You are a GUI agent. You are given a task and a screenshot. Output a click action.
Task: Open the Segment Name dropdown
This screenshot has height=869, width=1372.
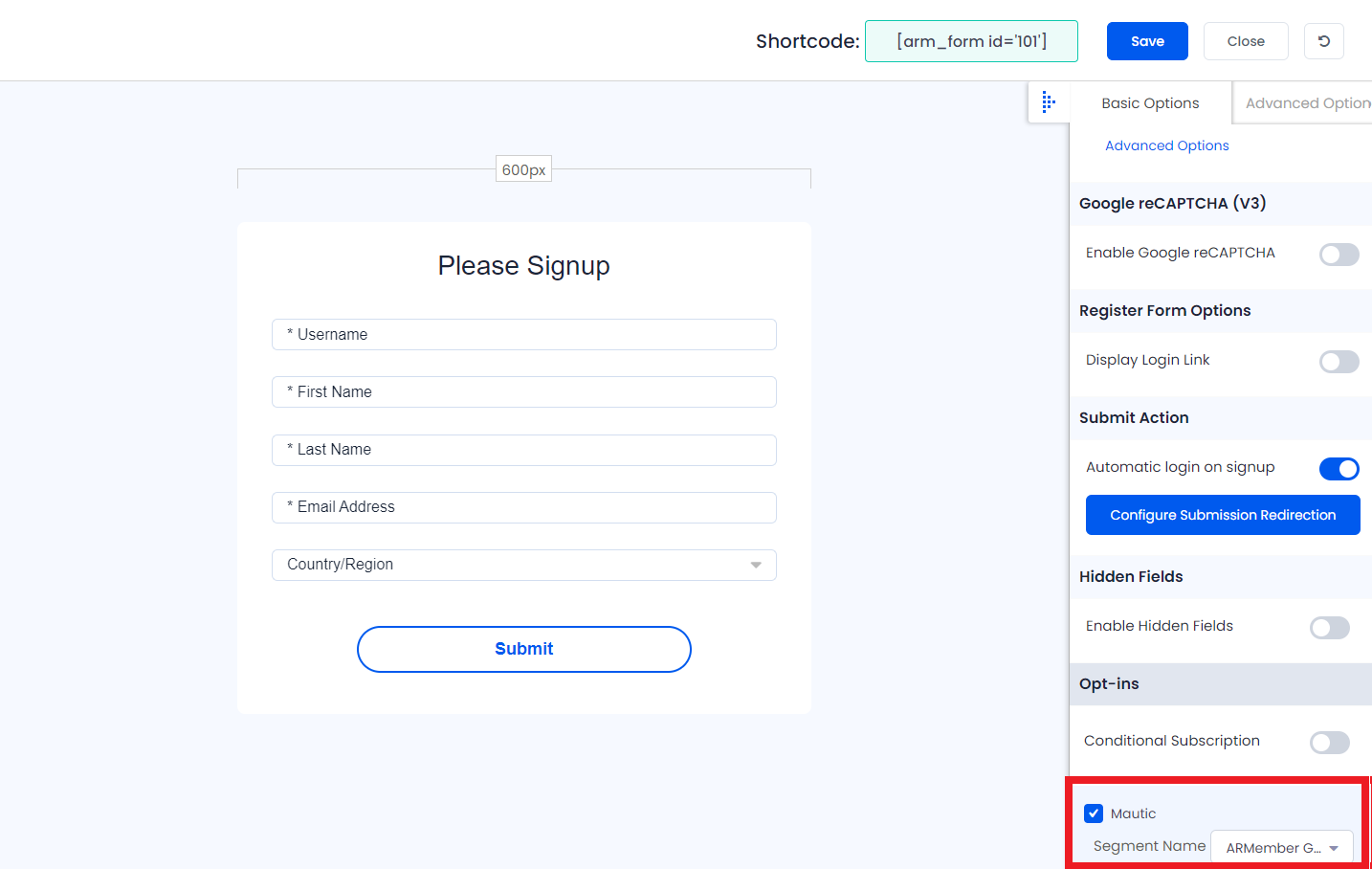(1282, 847)
